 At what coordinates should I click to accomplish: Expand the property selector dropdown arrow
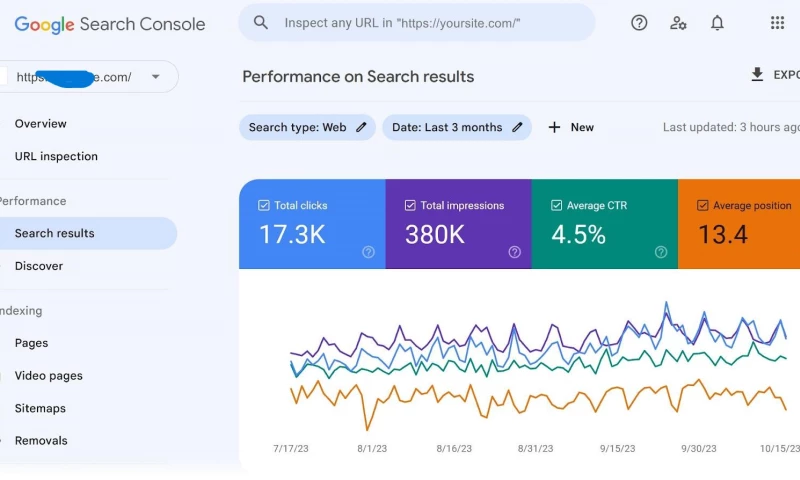click(x=156, y=77)
